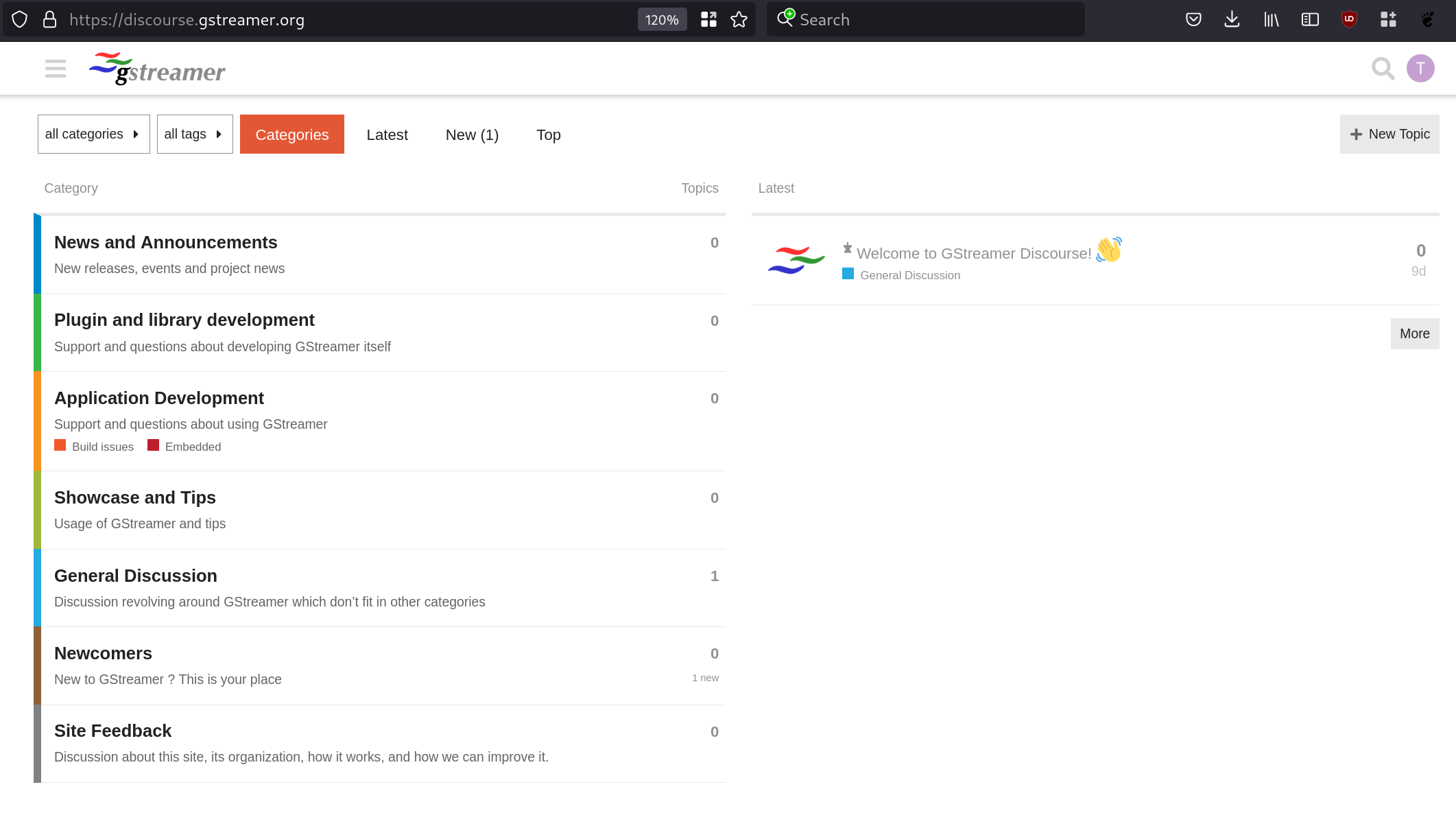Click on General Discussion category link
The height and width of the screenshot is (837, 1456).
click(135, 574)
